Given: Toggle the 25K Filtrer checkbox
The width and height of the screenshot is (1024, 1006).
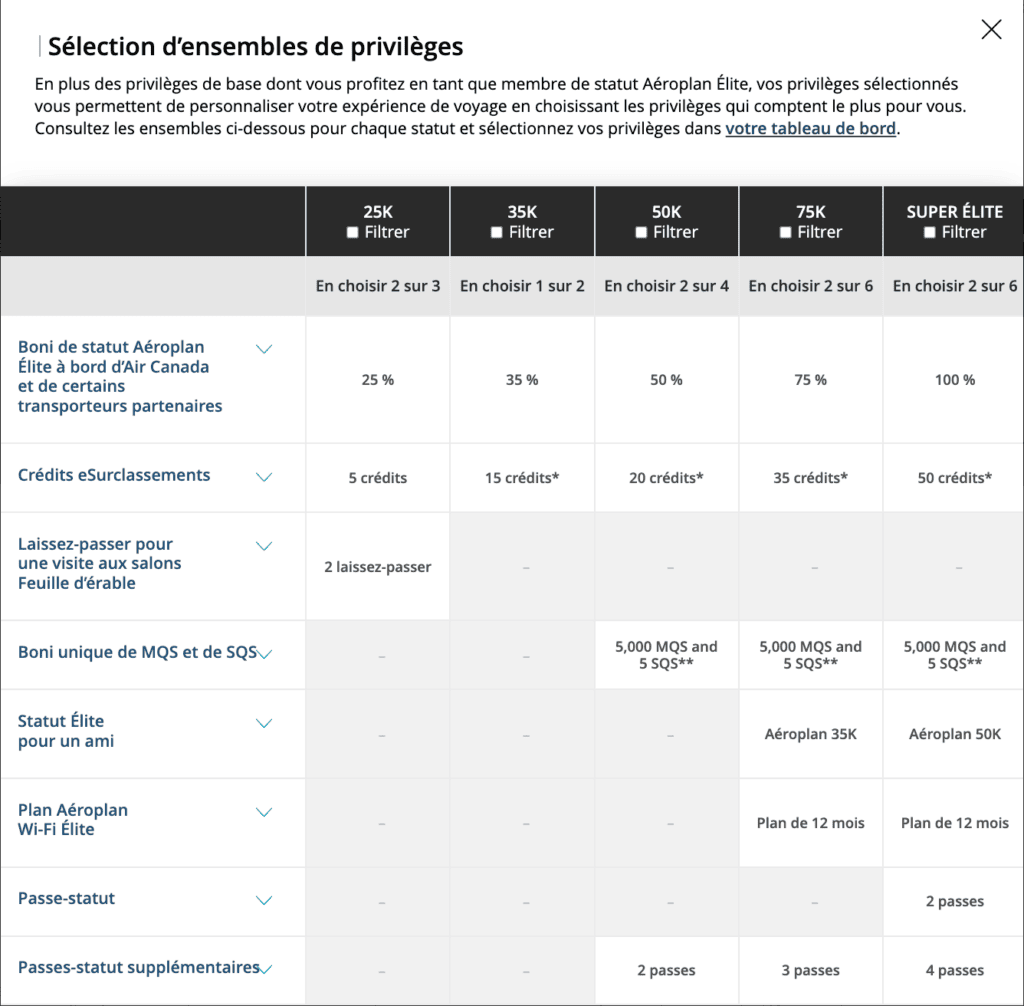Looking at the screenshot, I should (x=352, y=233).
